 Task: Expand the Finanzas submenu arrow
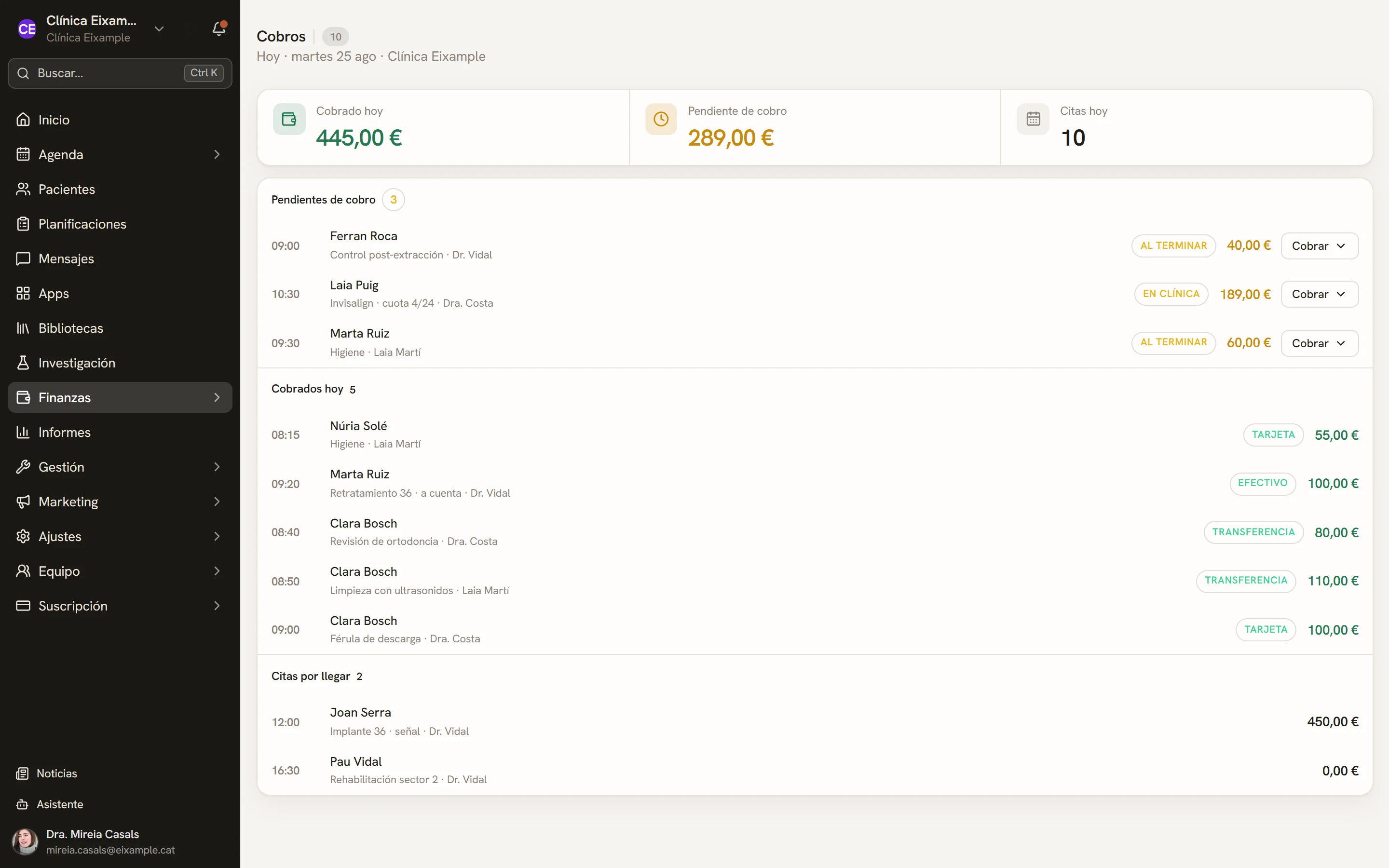click(x=217, y=397)
